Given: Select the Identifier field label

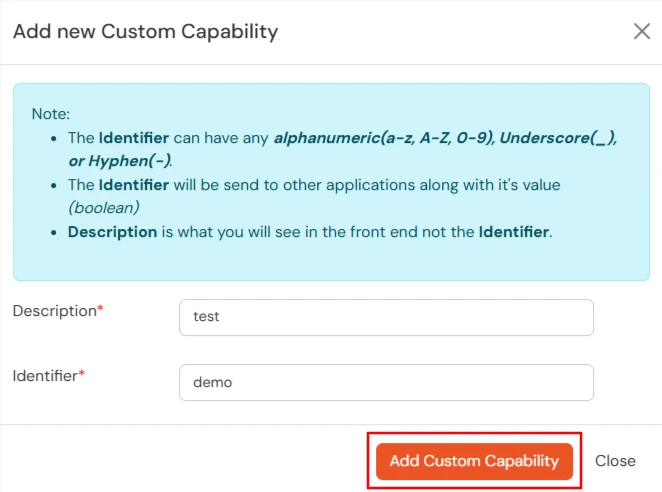Looking at the screenshot, I should [x=49, y=376].
